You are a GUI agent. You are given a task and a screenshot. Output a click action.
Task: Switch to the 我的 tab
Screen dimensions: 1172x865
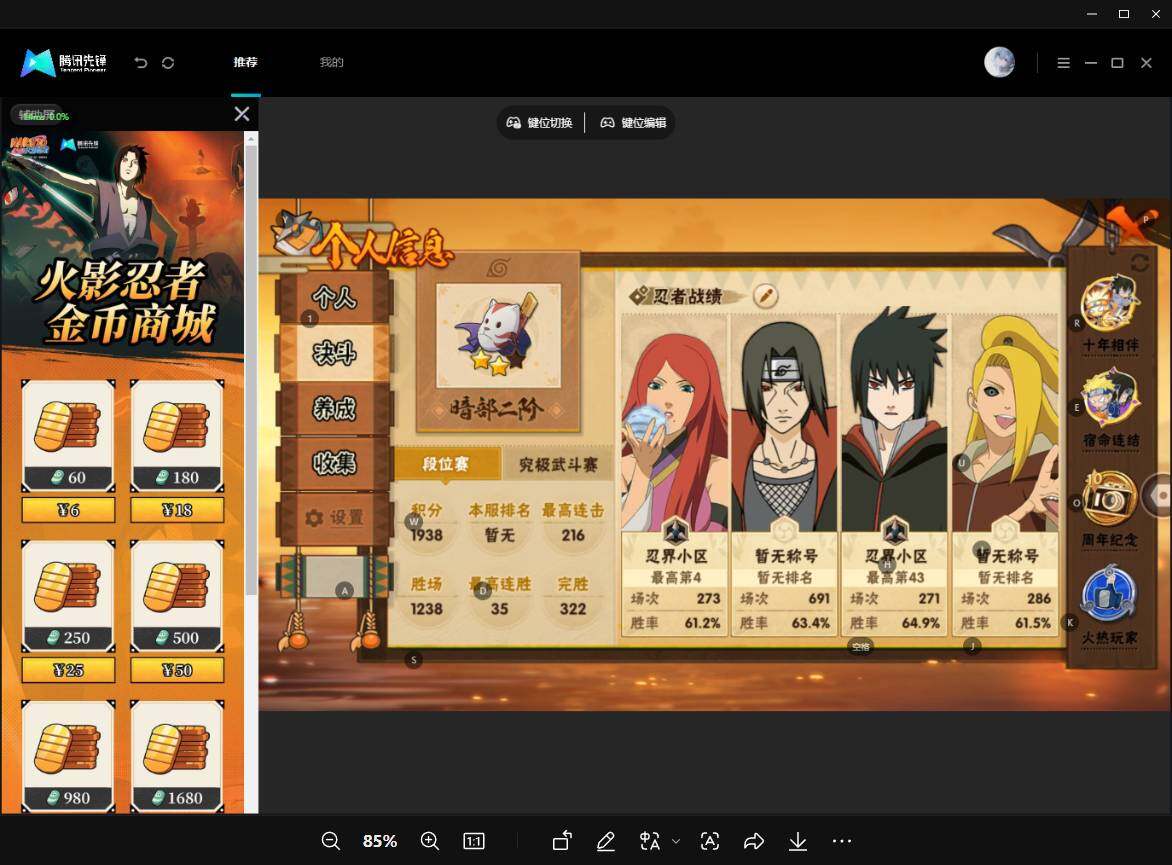pos(332,62)
